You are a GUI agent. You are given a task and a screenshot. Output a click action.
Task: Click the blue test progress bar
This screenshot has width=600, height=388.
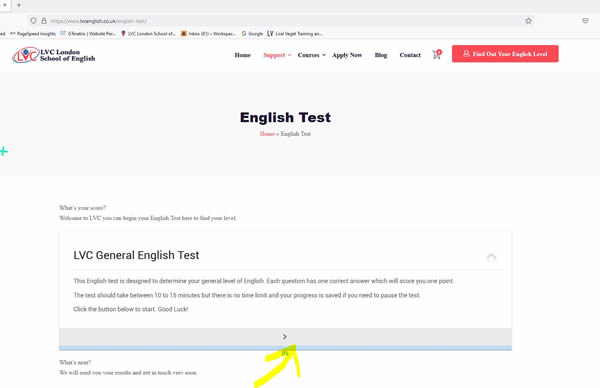tap(285, 348)
